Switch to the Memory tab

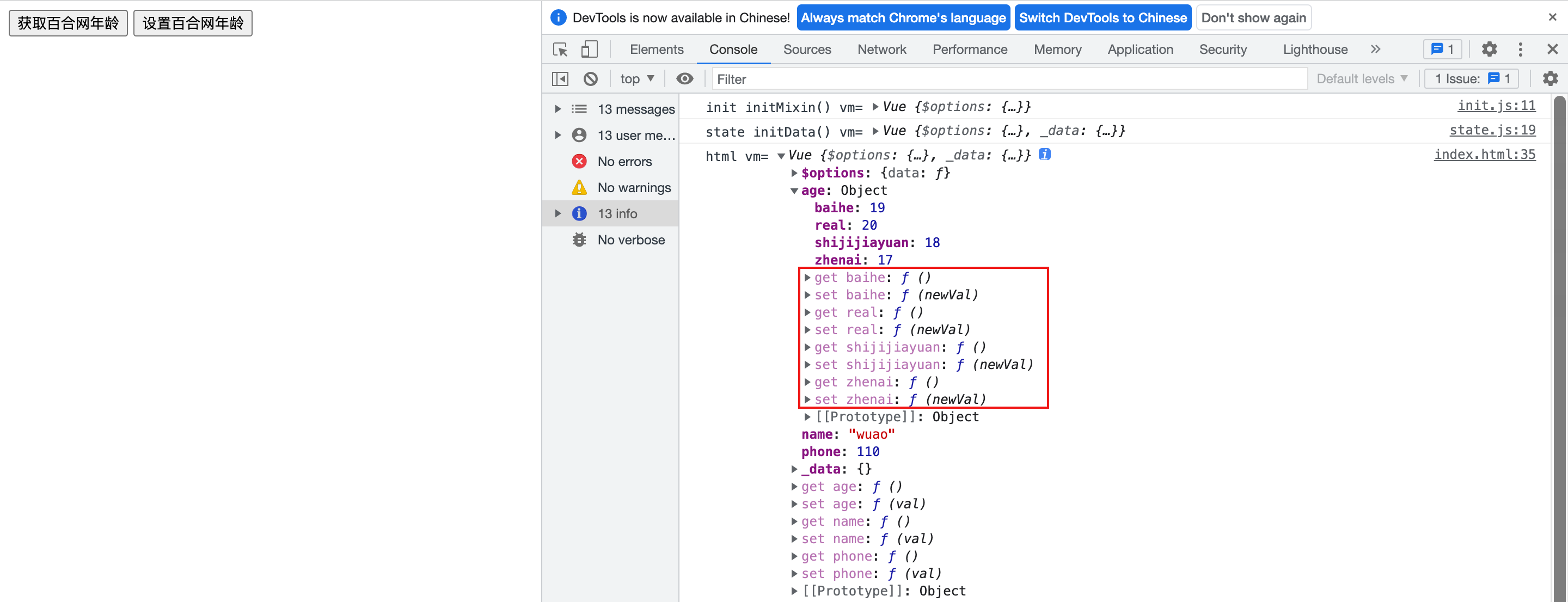tap(1057, 50)
